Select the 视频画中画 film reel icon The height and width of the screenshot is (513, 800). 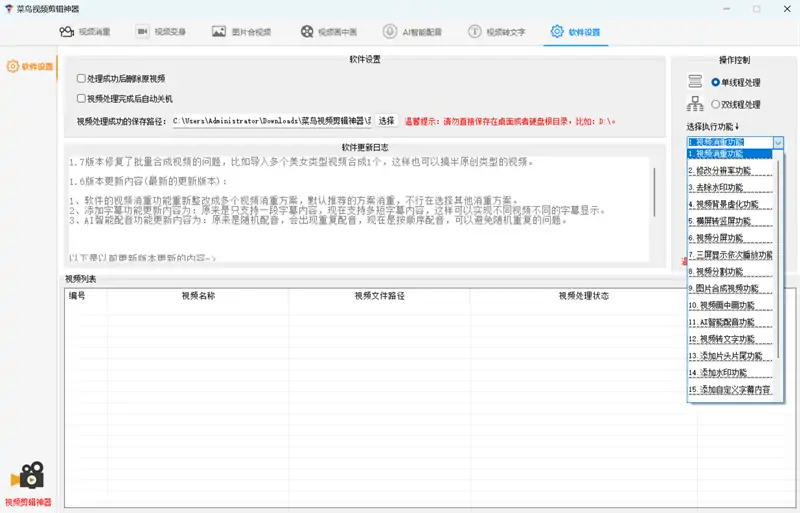tap(306, 32)
